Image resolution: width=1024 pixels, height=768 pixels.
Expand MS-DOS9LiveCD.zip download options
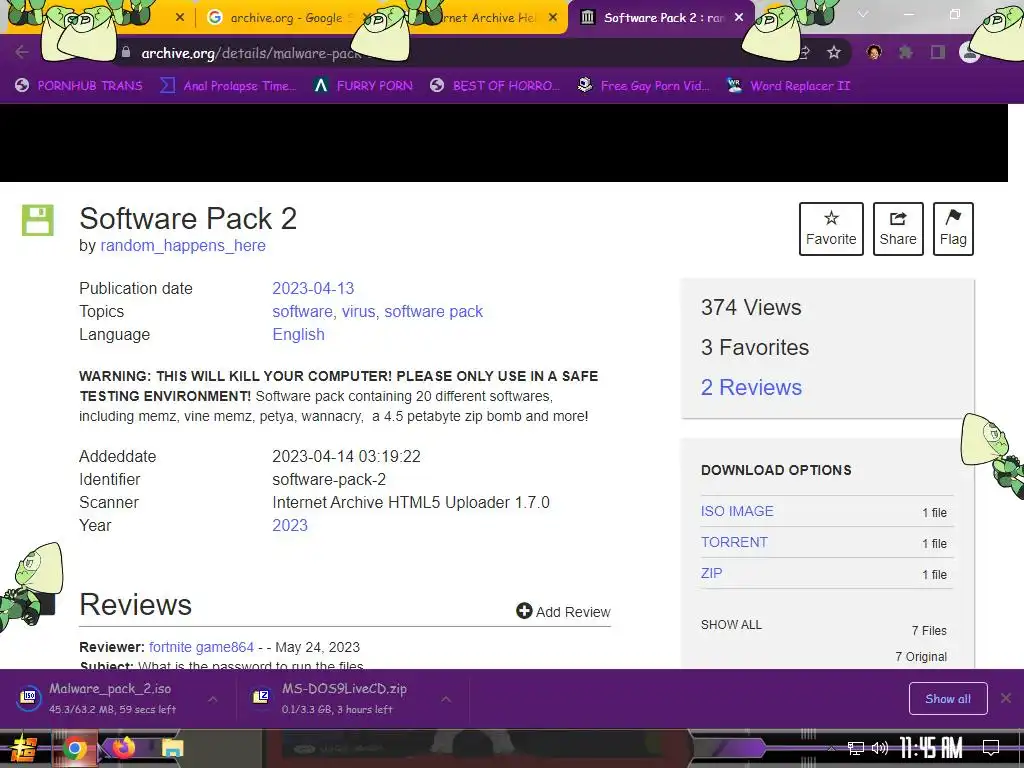pos(446,699)
